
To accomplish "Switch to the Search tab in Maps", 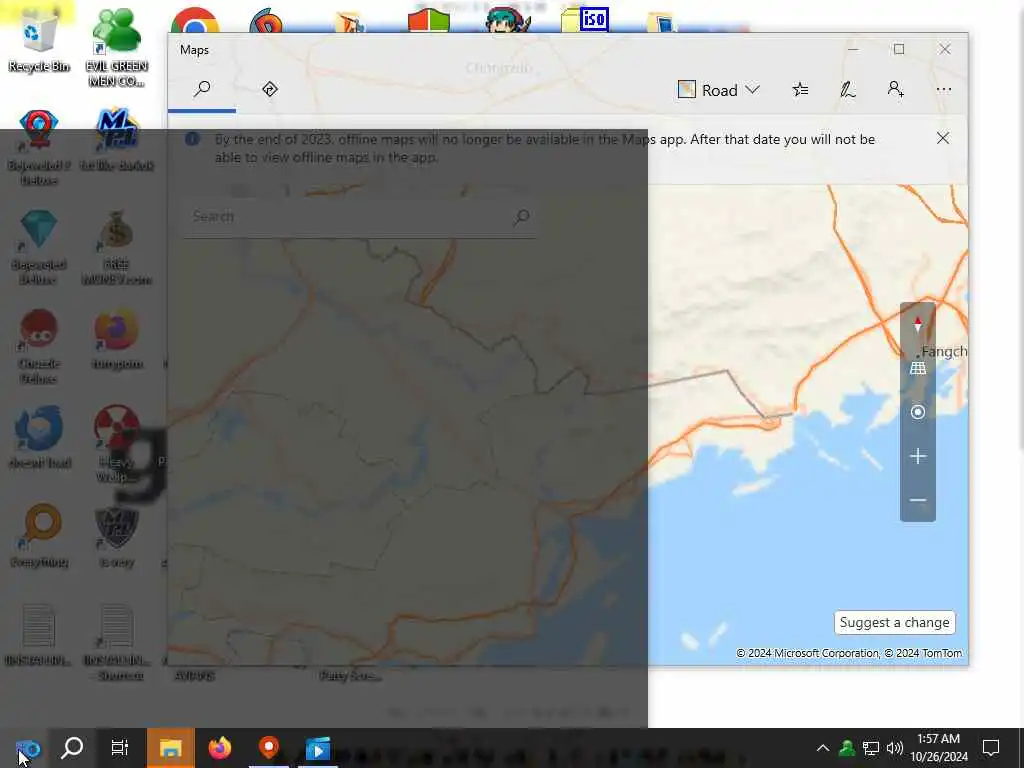I will point(202,89).
